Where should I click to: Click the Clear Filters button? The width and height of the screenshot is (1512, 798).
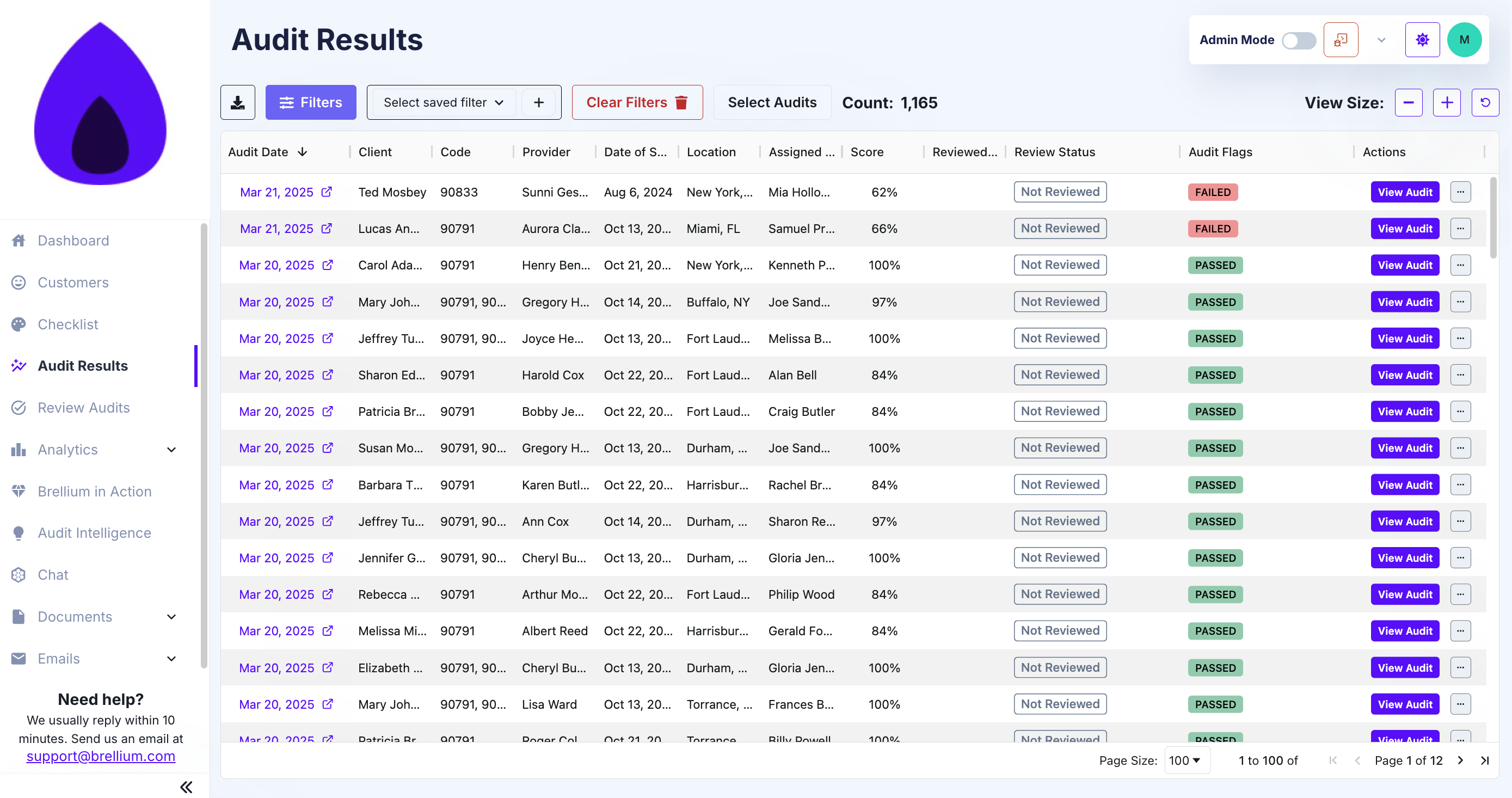coord(637,102)
